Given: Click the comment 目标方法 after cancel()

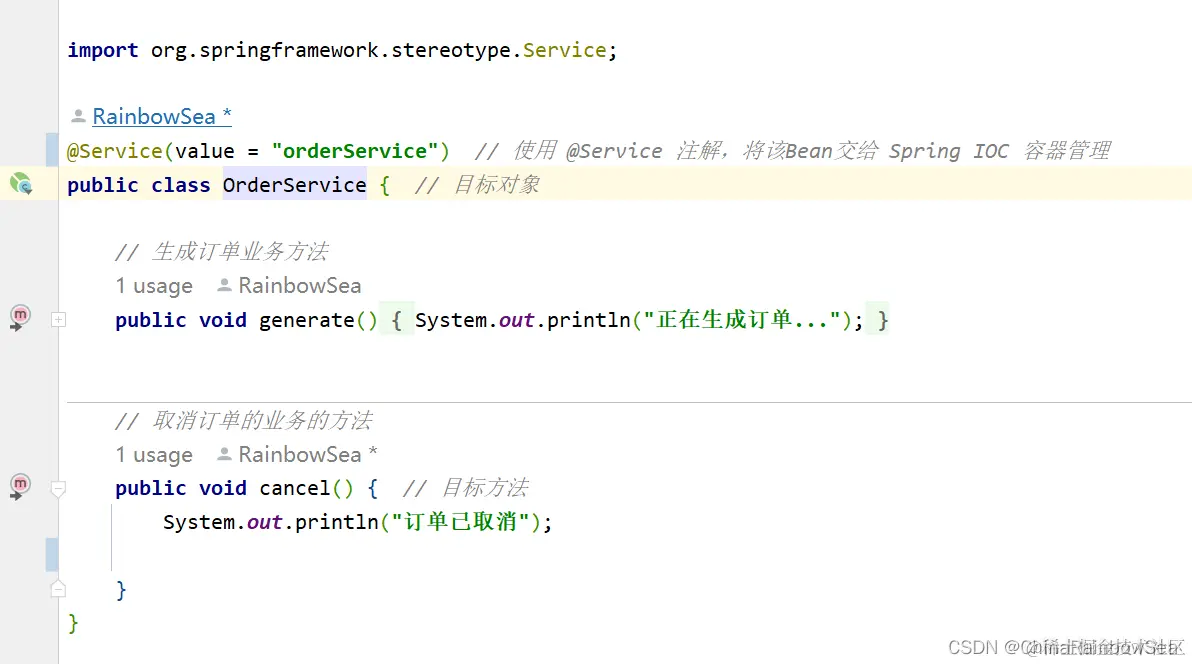Looking at the screenshot, I should 465,488.
